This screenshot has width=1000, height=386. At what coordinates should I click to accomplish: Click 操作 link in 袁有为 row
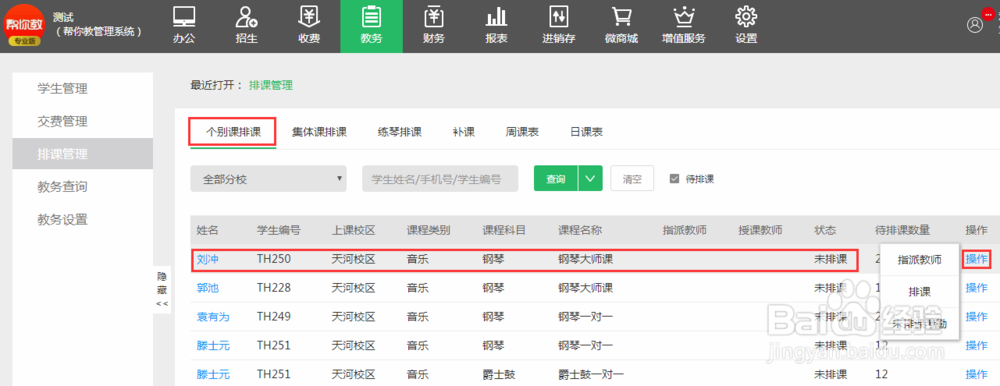[976, 316]
